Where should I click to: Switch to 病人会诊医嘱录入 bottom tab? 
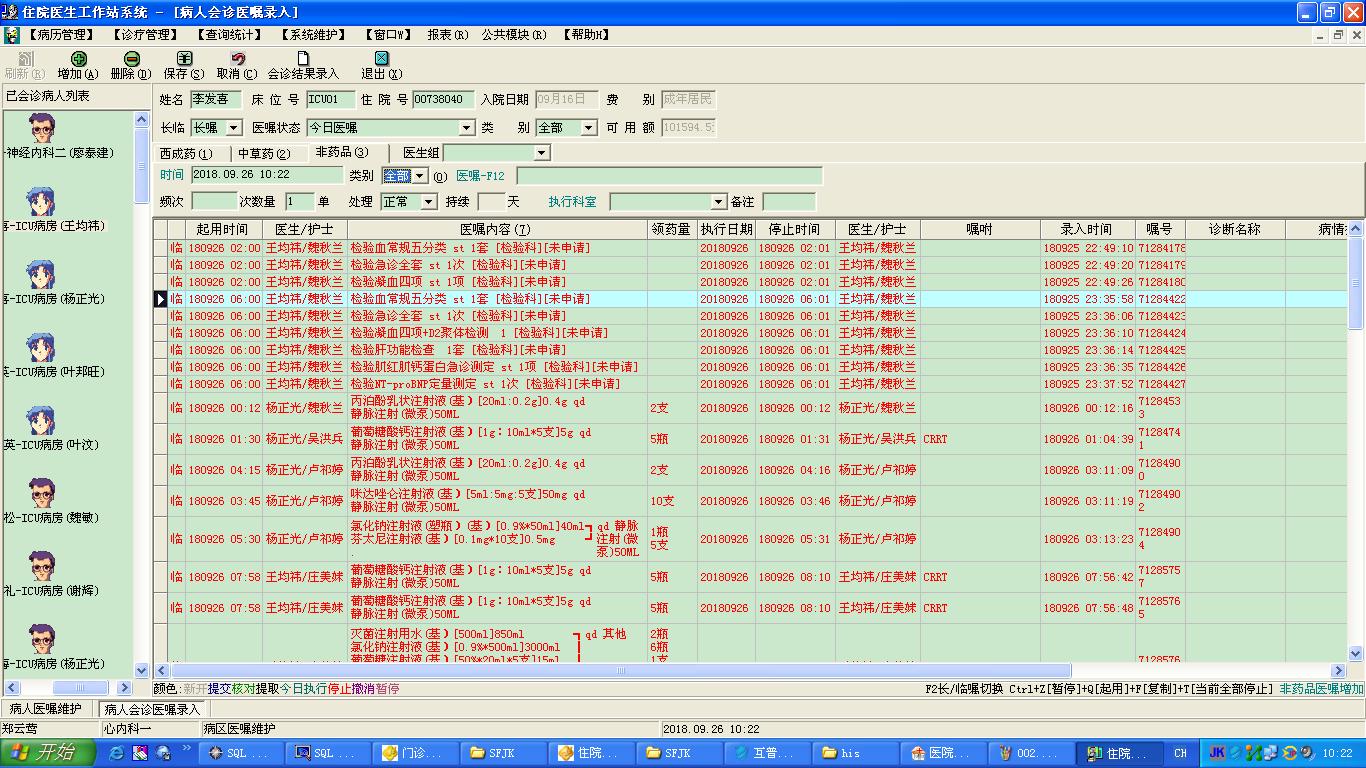tap(152, 709)
